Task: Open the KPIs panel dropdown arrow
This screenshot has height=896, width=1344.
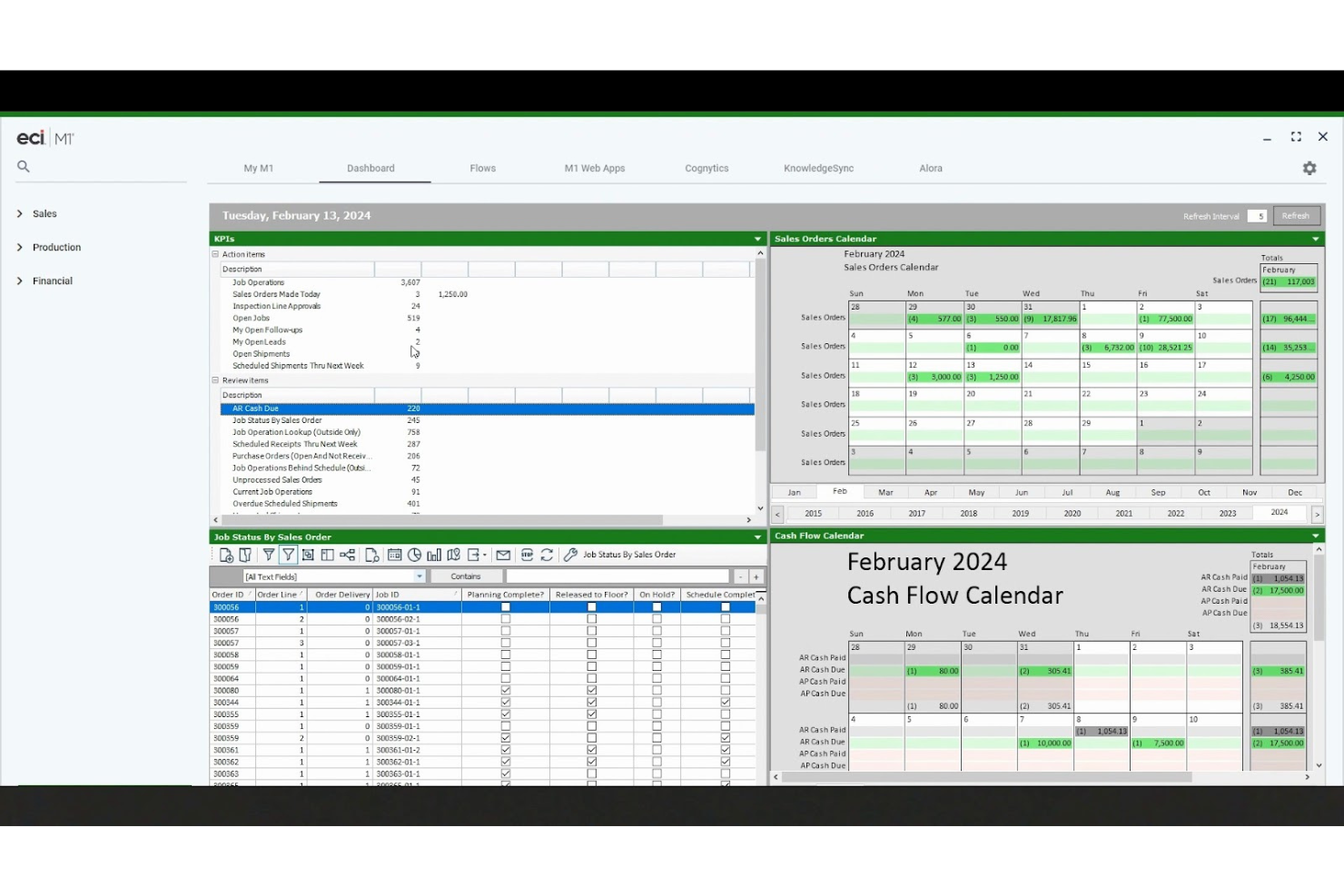Action: point(757,239)
